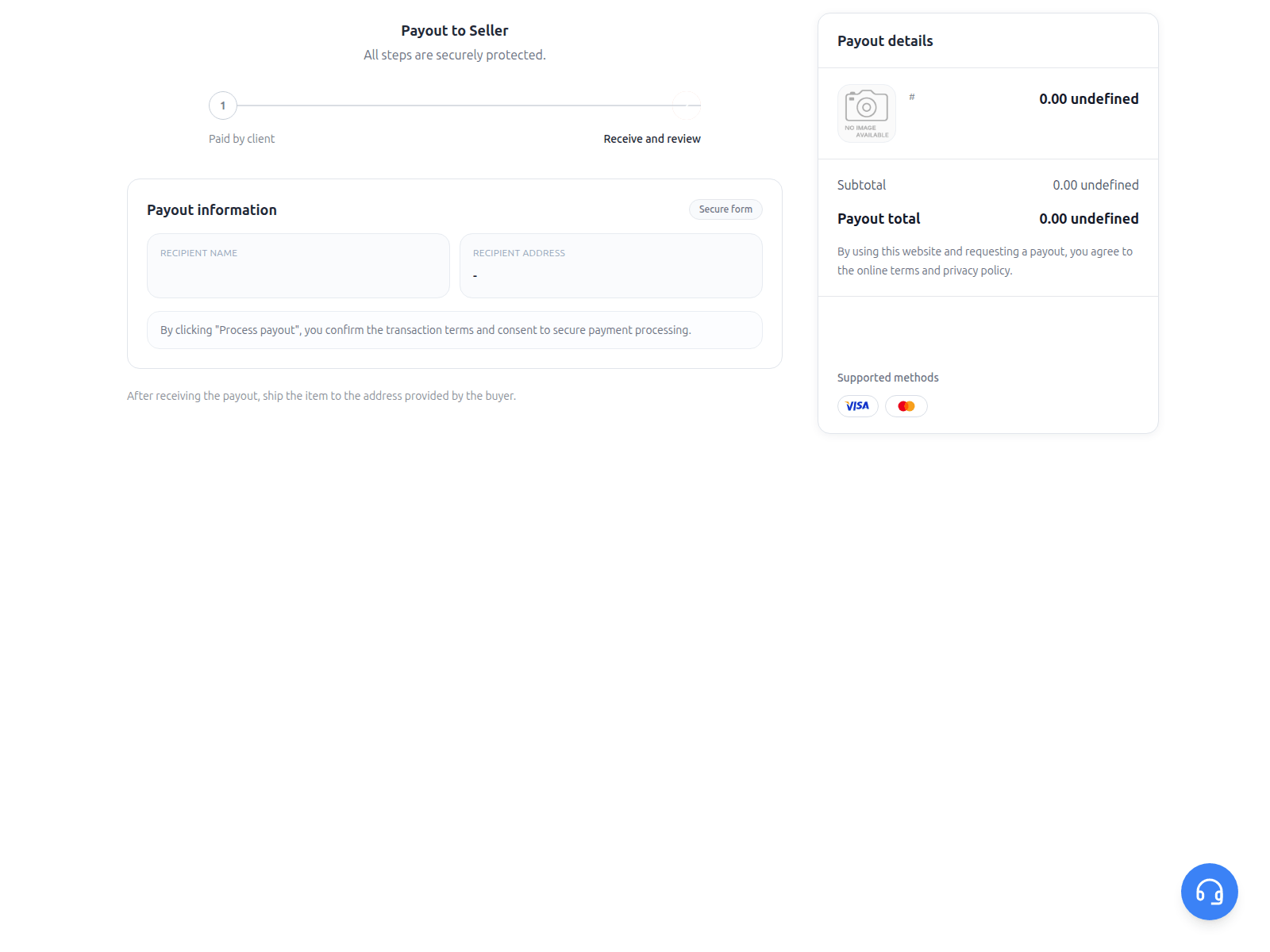Click the no image available thumbnail
The height and width of the screenshot is (952, 1270).
[x=867, y=113]
